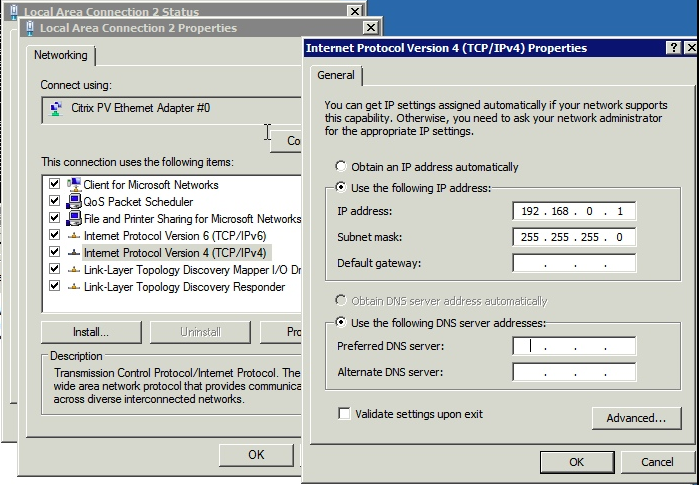The height and width of the screenshot is (486, 700).
Task: Toggle Link-Layer Topology Discovery Responder checkbox
Action: pyautogui.click(x=54, y=285)
